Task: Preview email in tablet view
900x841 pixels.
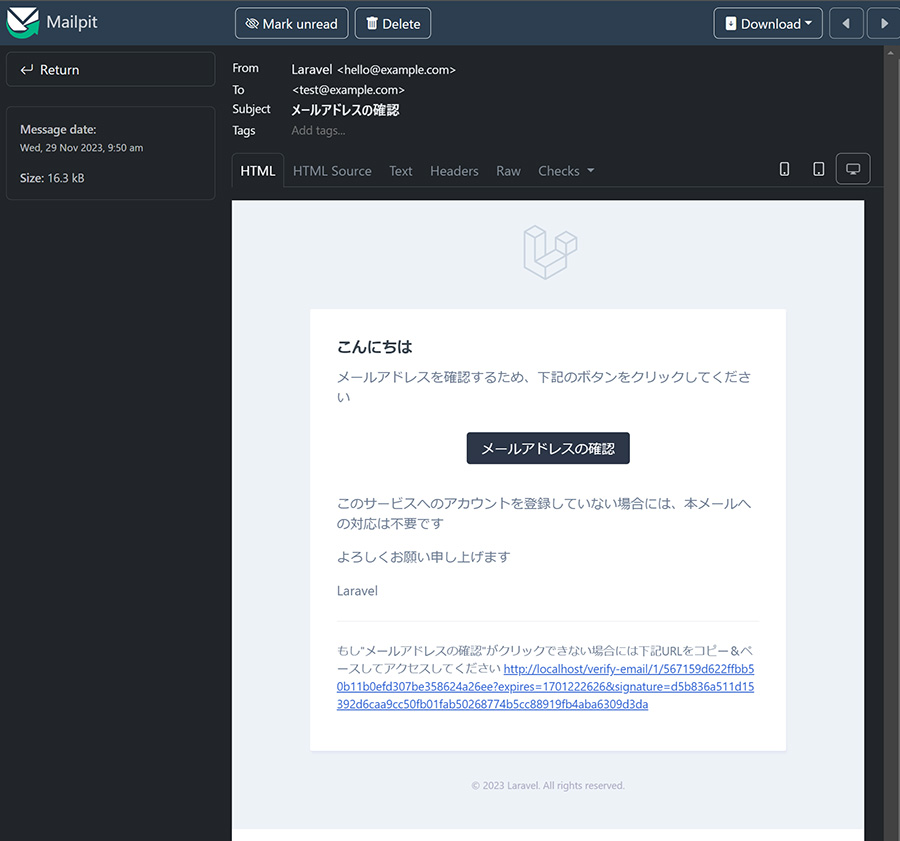Action: pyautogui.click(x=818, y=169)
